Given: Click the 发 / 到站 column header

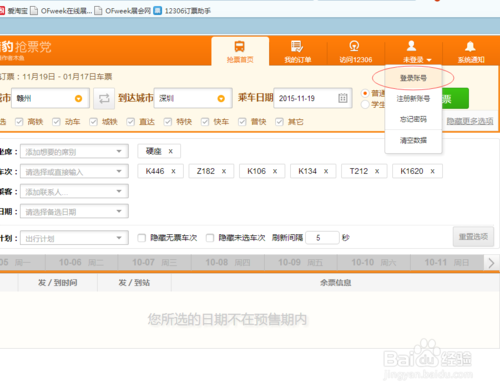Looking at the screenshot, I should pyautogui.click(x=134, y=283).
